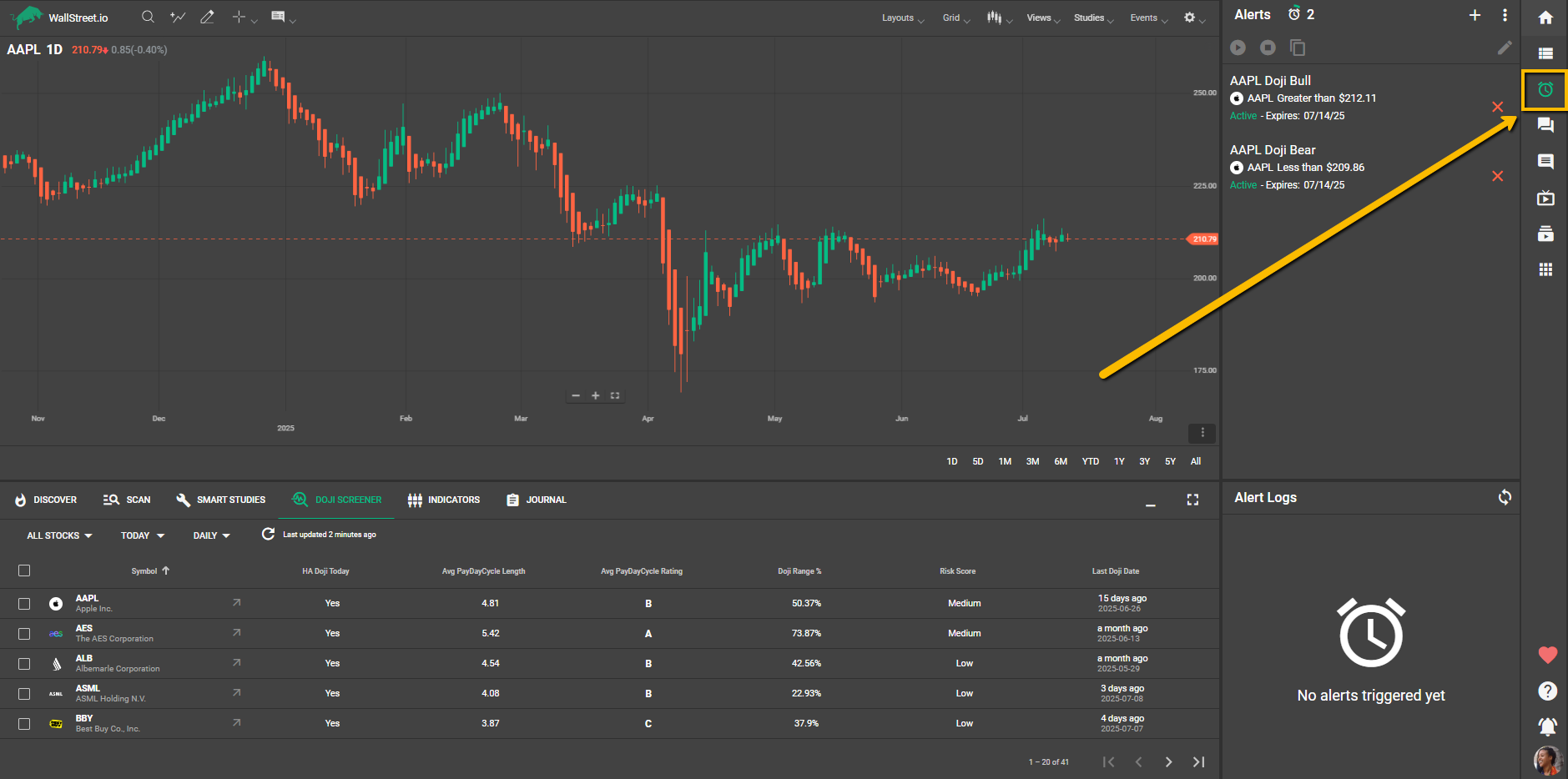This screenshot has width=1568, height=779.
Task: Select AAPL Doji Bear alert radio
Action: pyautogui.click(x=1237, y=168)
